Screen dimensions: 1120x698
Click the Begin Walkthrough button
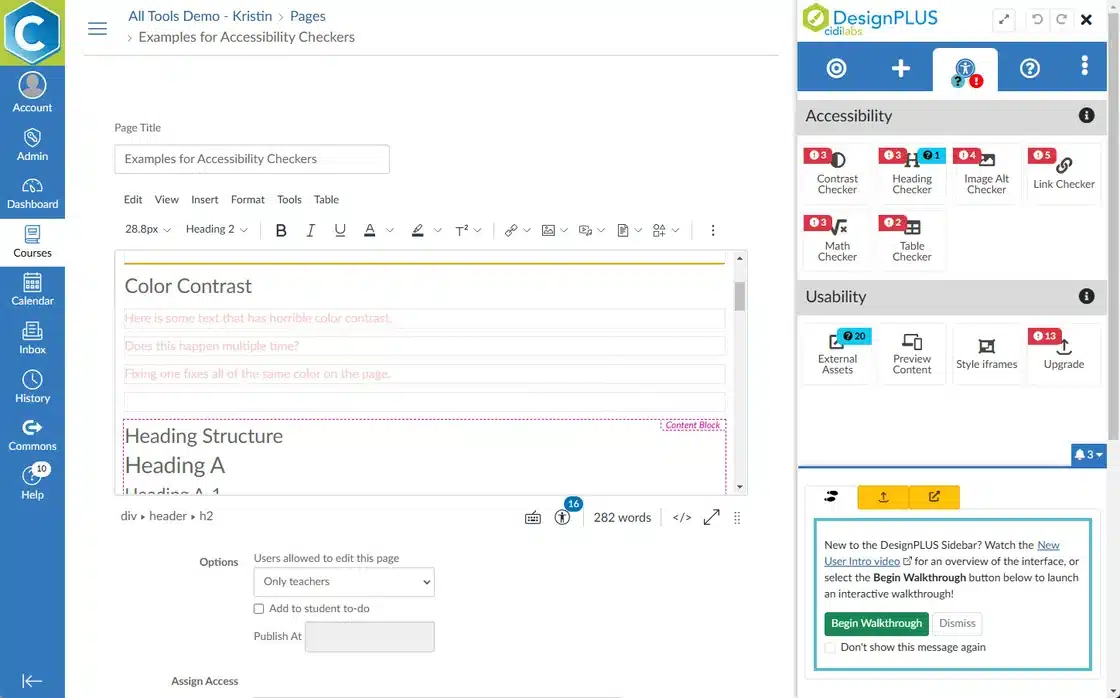tap(876, 623)
